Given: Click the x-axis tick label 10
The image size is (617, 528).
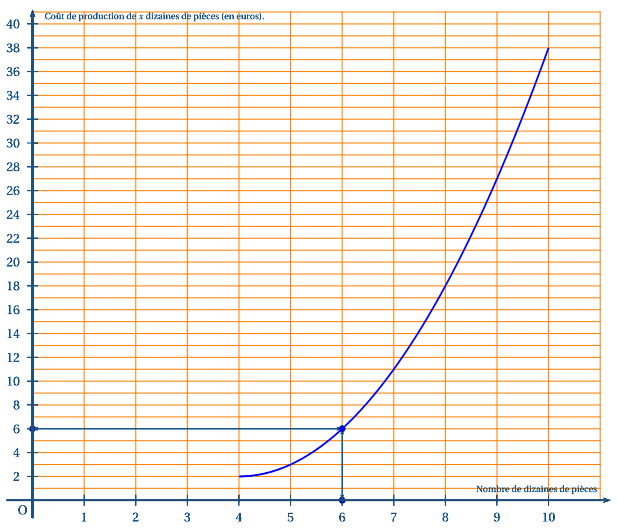Looking at the screenshot, I should point(548,517).
